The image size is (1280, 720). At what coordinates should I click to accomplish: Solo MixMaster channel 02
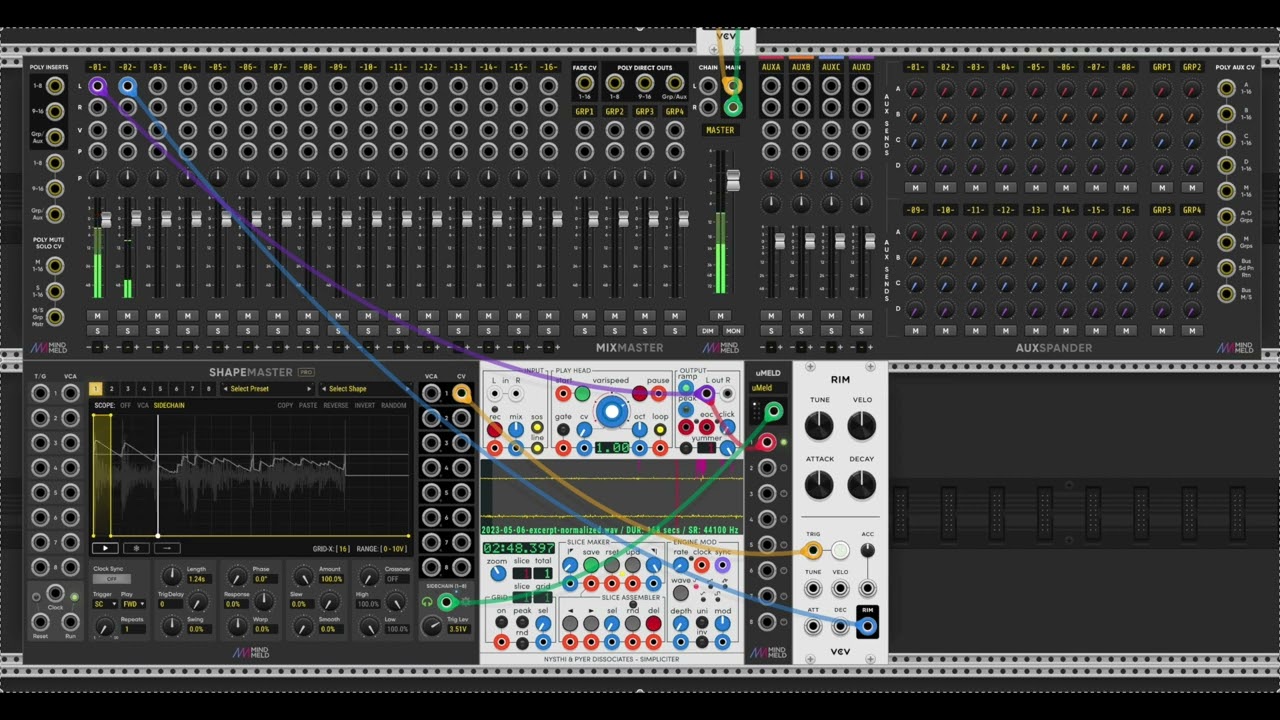click(127, 331)
